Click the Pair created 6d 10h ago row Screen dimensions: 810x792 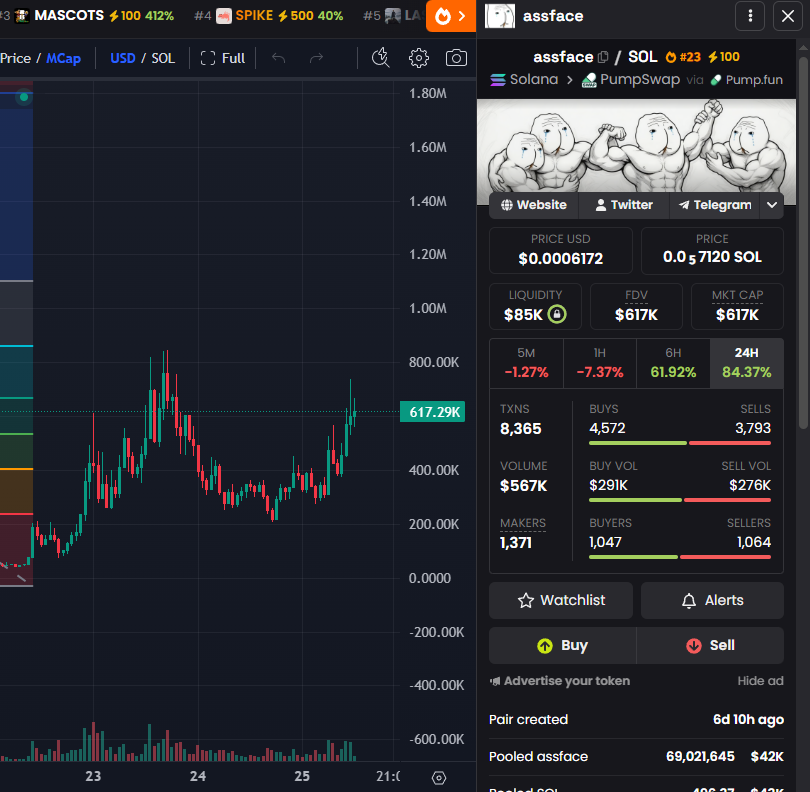coord(636,720)
